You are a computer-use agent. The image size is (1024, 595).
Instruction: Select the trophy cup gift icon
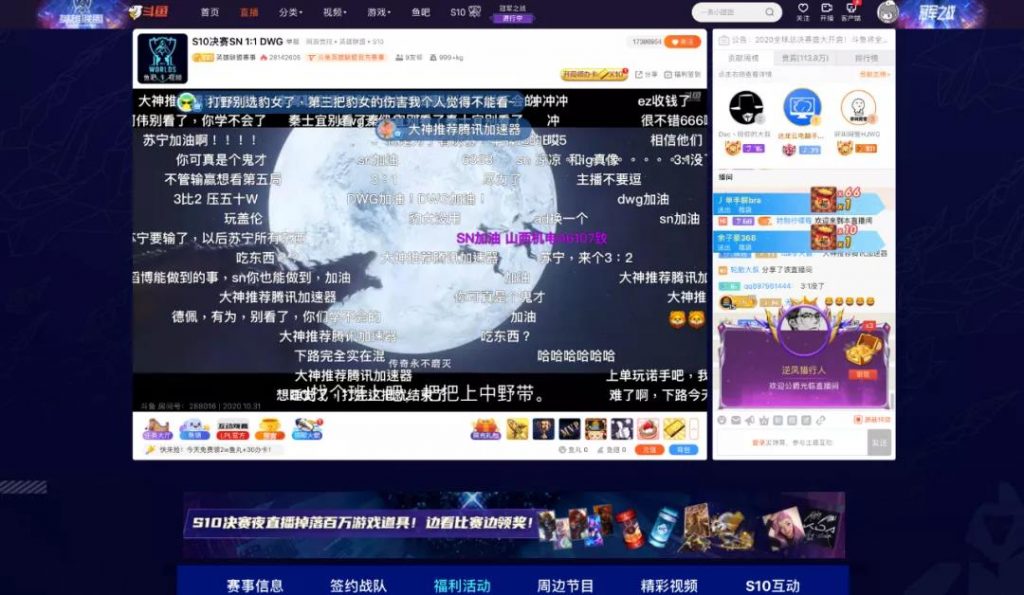tap(543, 429)
